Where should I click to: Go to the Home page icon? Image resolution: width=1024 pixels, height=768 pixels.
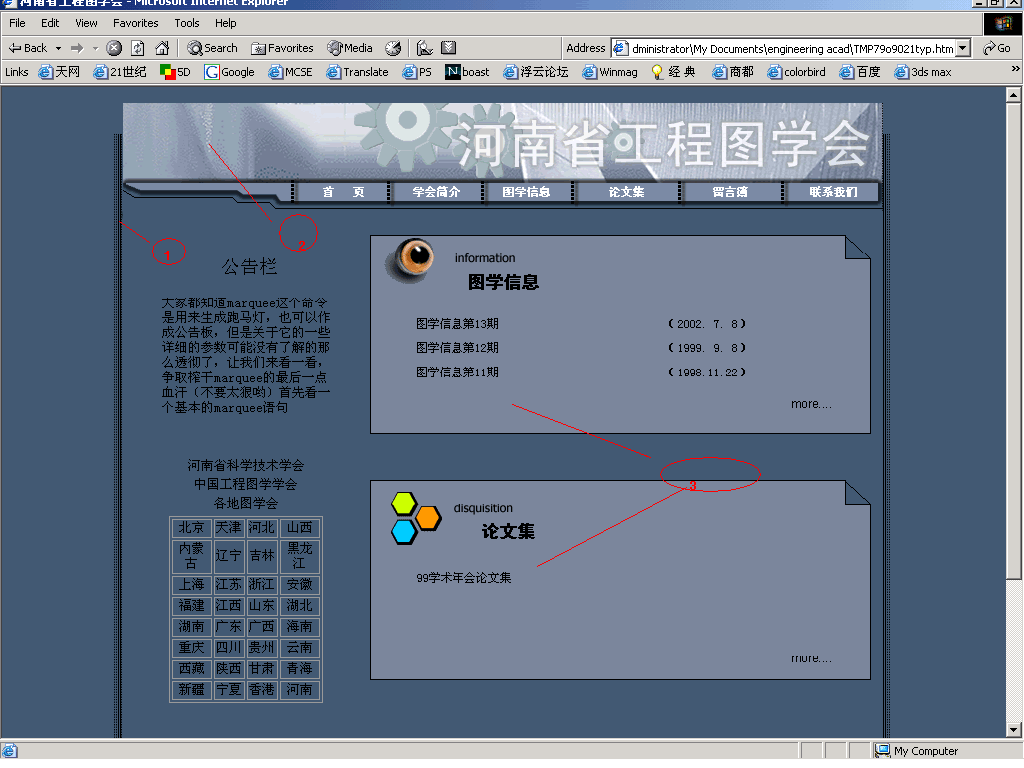coord(162,48)
